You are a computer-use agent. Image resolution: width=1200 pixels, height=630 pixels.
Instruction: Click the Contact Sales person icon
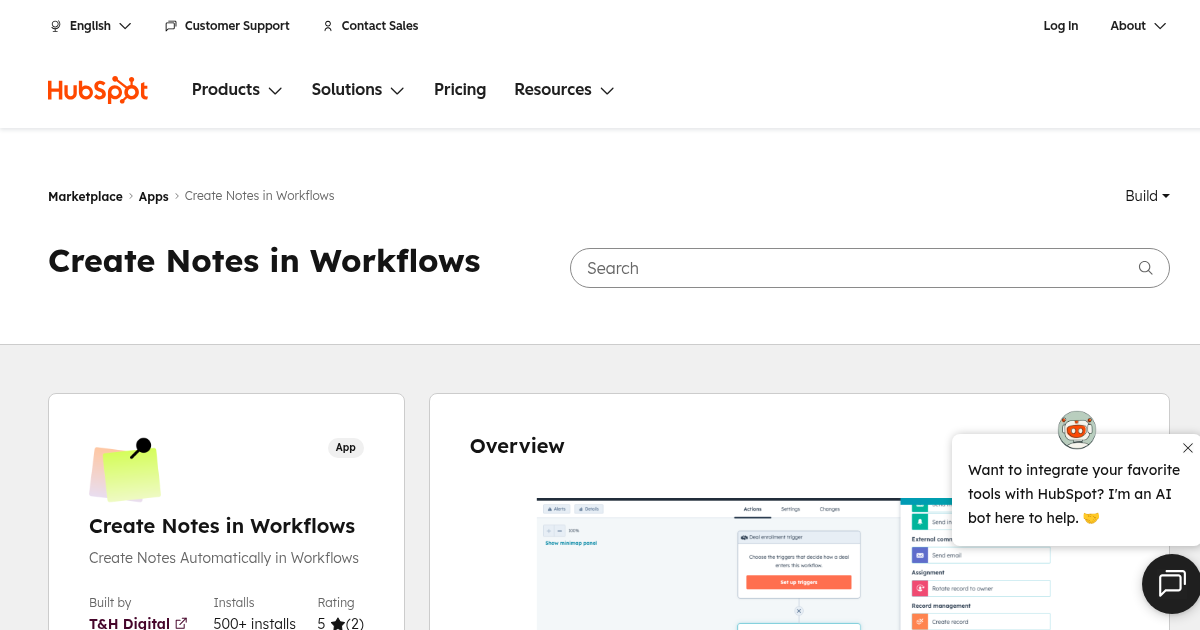(328, 26)
